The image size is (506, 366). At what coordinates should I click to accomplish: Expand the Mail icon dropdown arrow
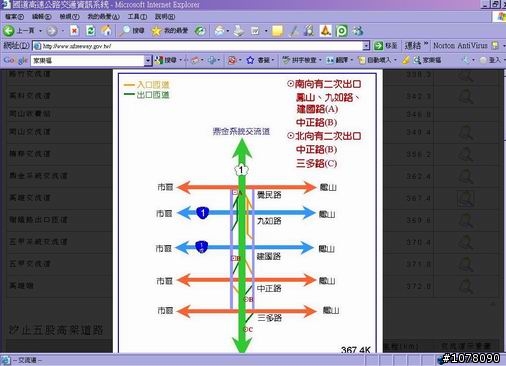pyautogui.click(x=228, y=31)
